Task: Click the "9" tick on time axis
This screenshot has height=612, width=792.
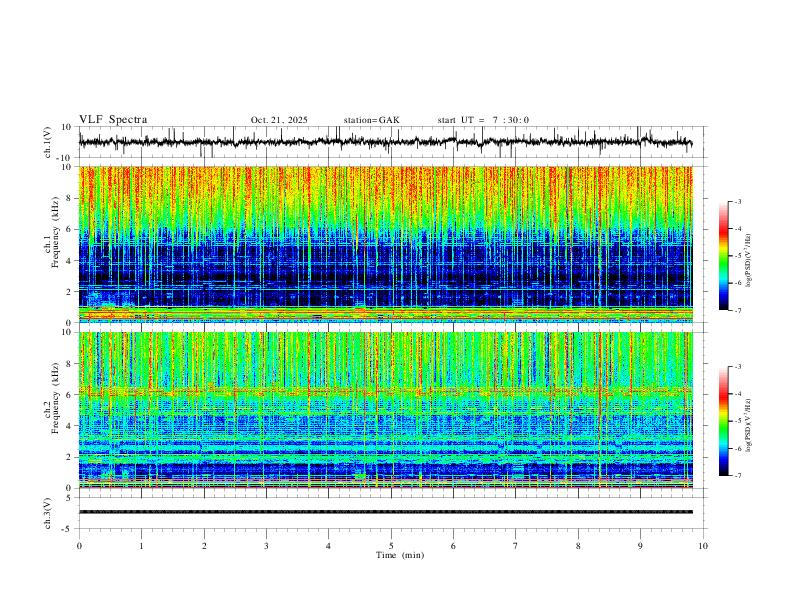Action: 640,546
